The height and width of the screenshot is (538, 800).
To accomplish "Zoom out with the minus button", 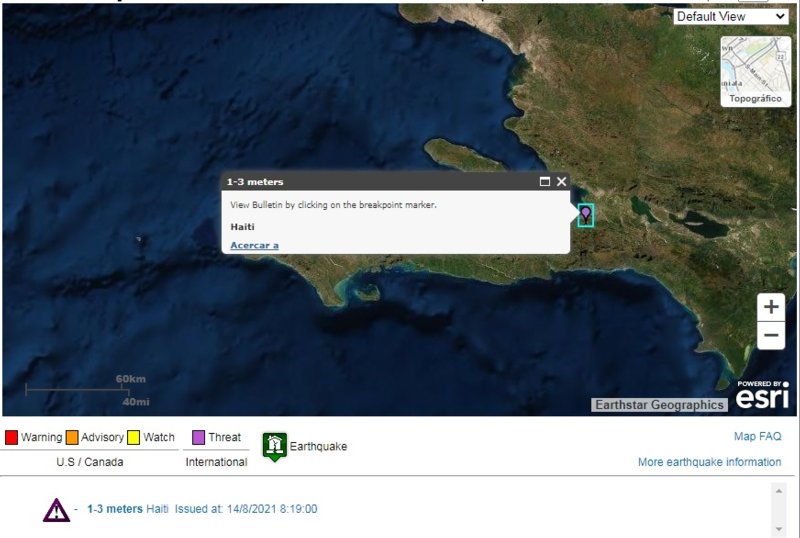I will pos(770,336).
